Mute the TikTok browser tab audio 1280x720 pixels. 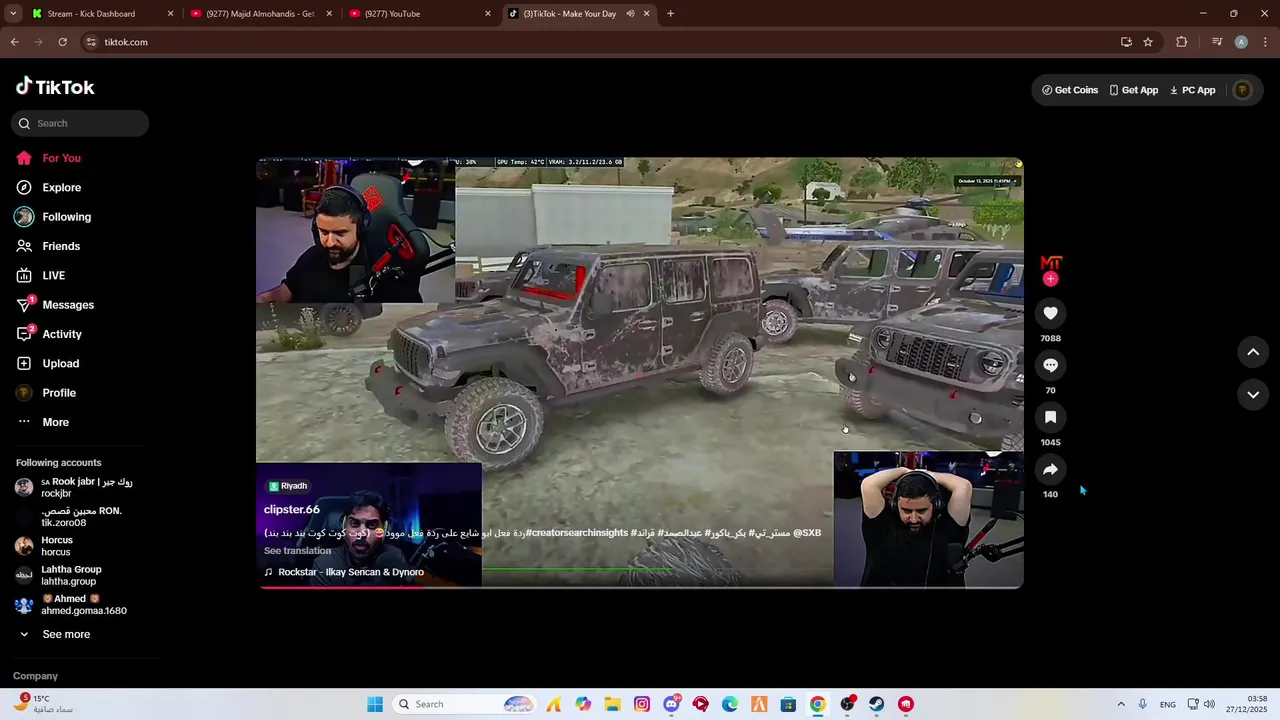coord(630,14)
